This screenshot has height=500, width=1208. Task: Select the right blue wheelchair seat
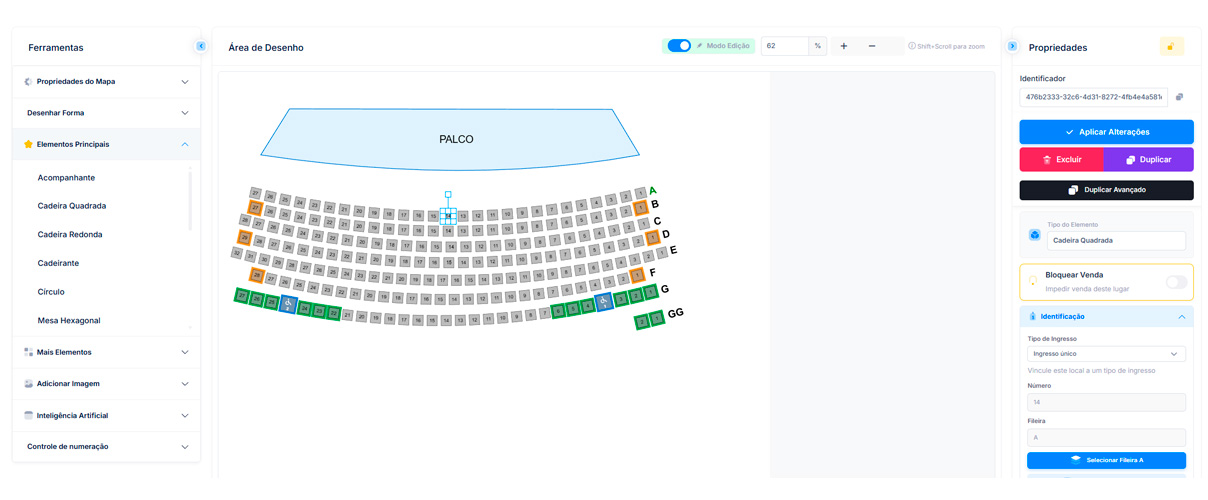pos(603,301)
